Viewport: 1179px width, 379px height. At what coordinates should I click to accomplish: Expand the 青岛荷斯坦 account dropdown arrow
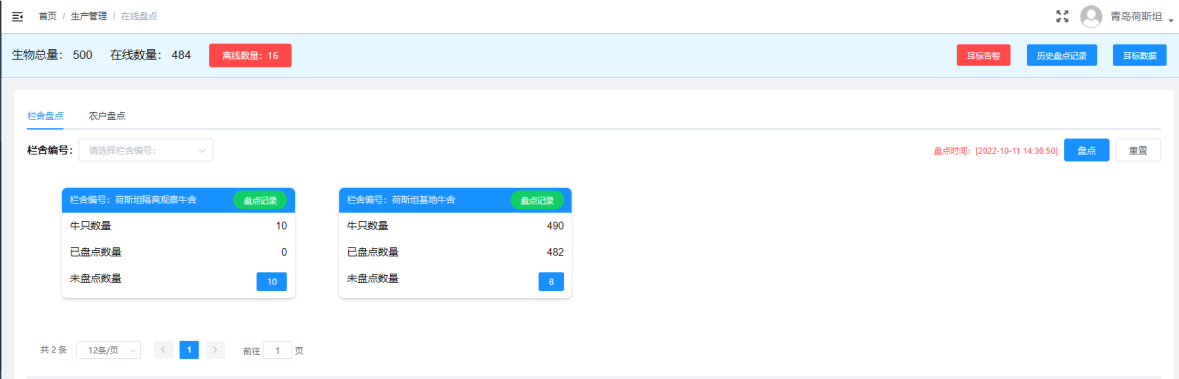[x=1171, y=20]
